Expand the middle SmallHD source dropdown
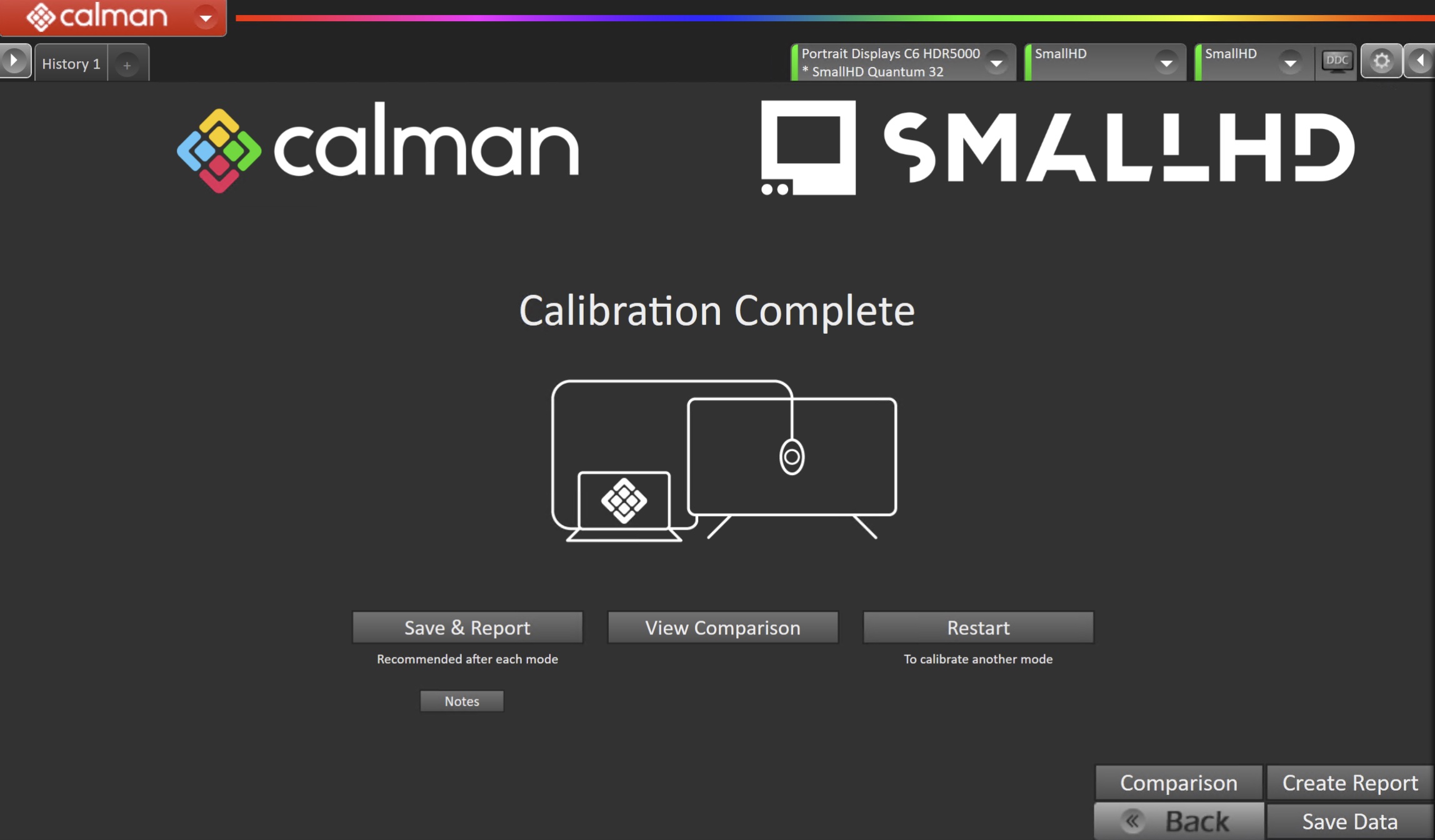1435x840 pixels. (x=1166, y=62)
